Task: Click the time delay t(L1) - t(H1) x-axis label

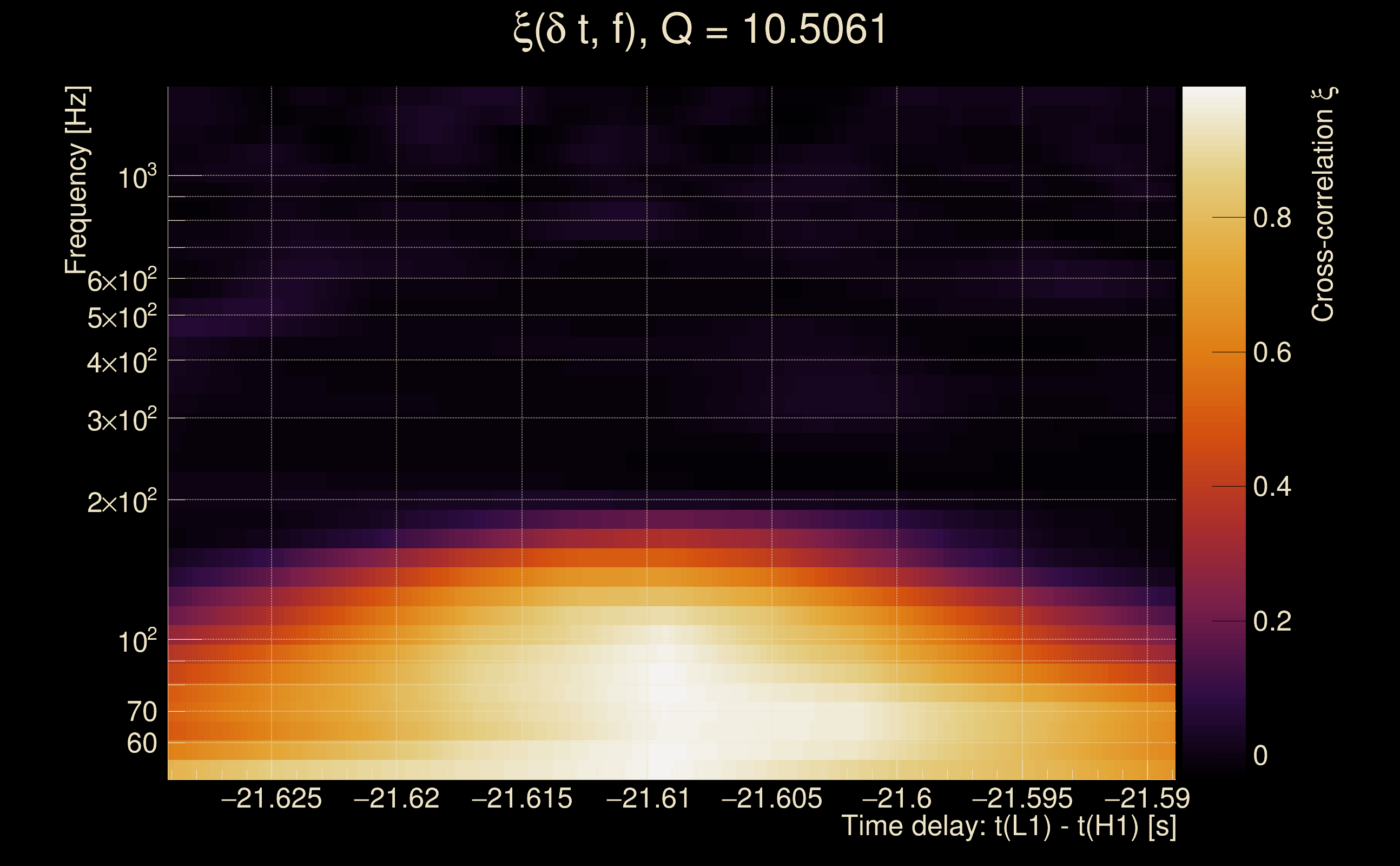Action: click(x=1008, y=826)
